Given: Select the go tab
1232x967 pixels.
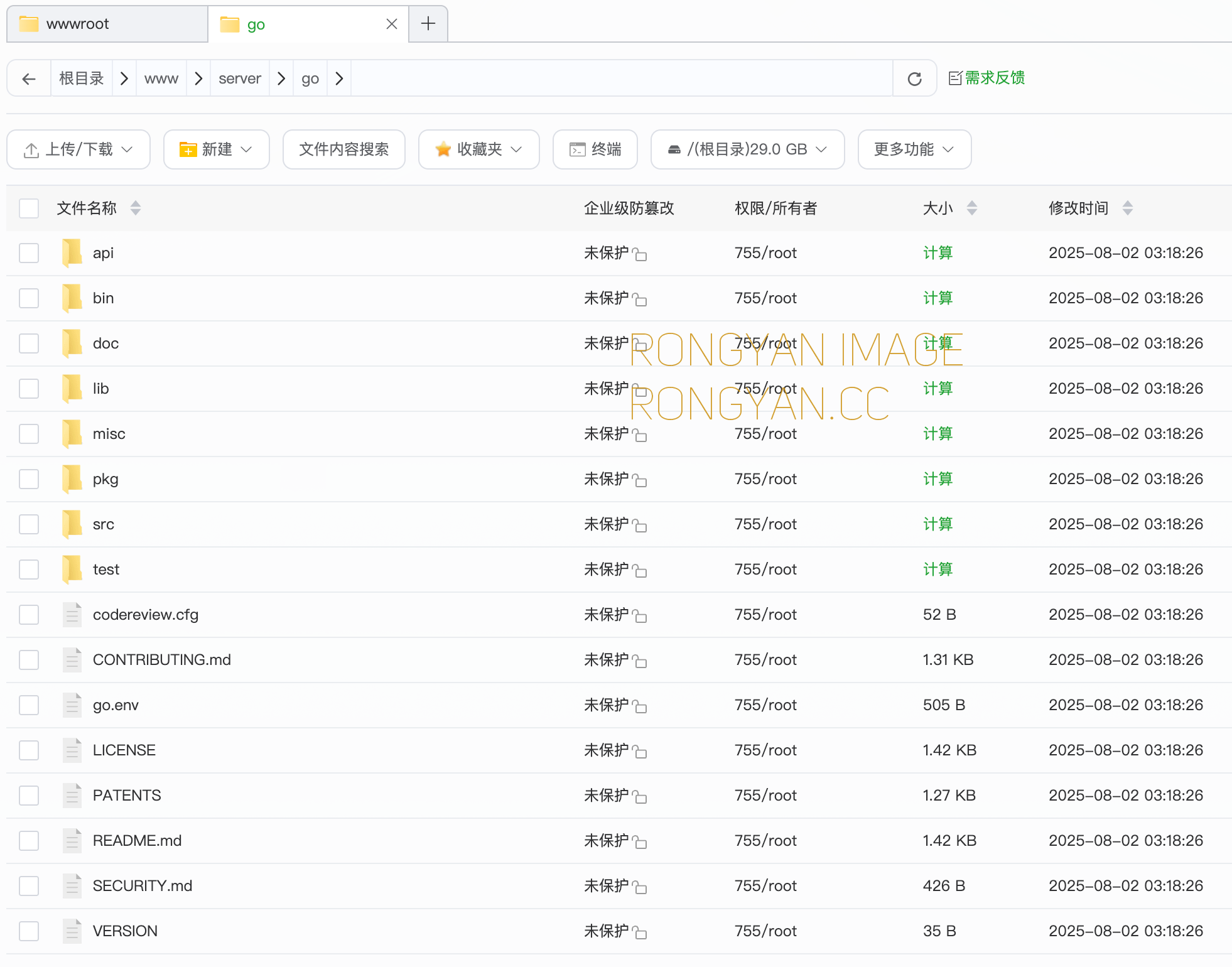Looking at the screenshot, I should [x=308, y=24].
